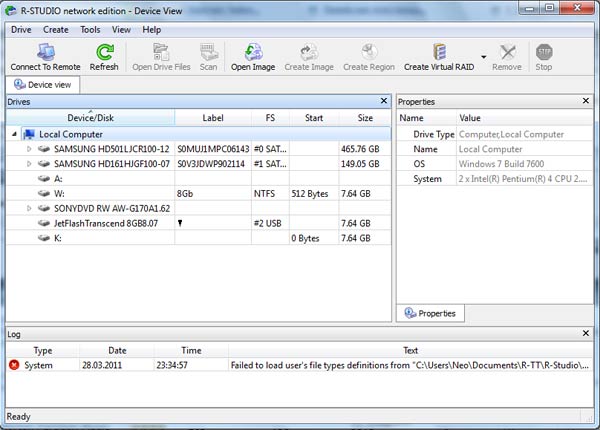Click the Scan toolbar icon

tap(208, 51)
